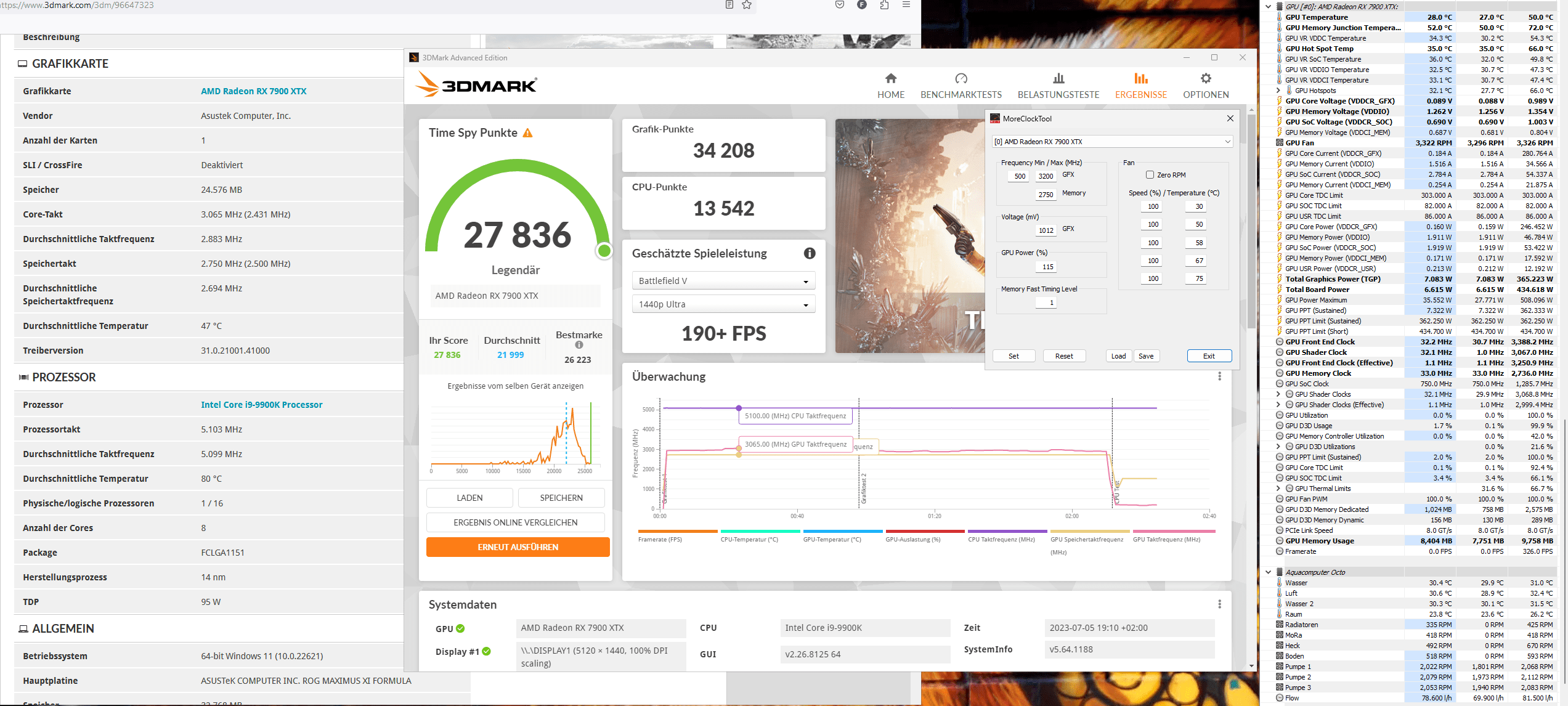Click the Save button in MoreClockTool
This screenshot has height=706, width=1568.
(1146, 356)
